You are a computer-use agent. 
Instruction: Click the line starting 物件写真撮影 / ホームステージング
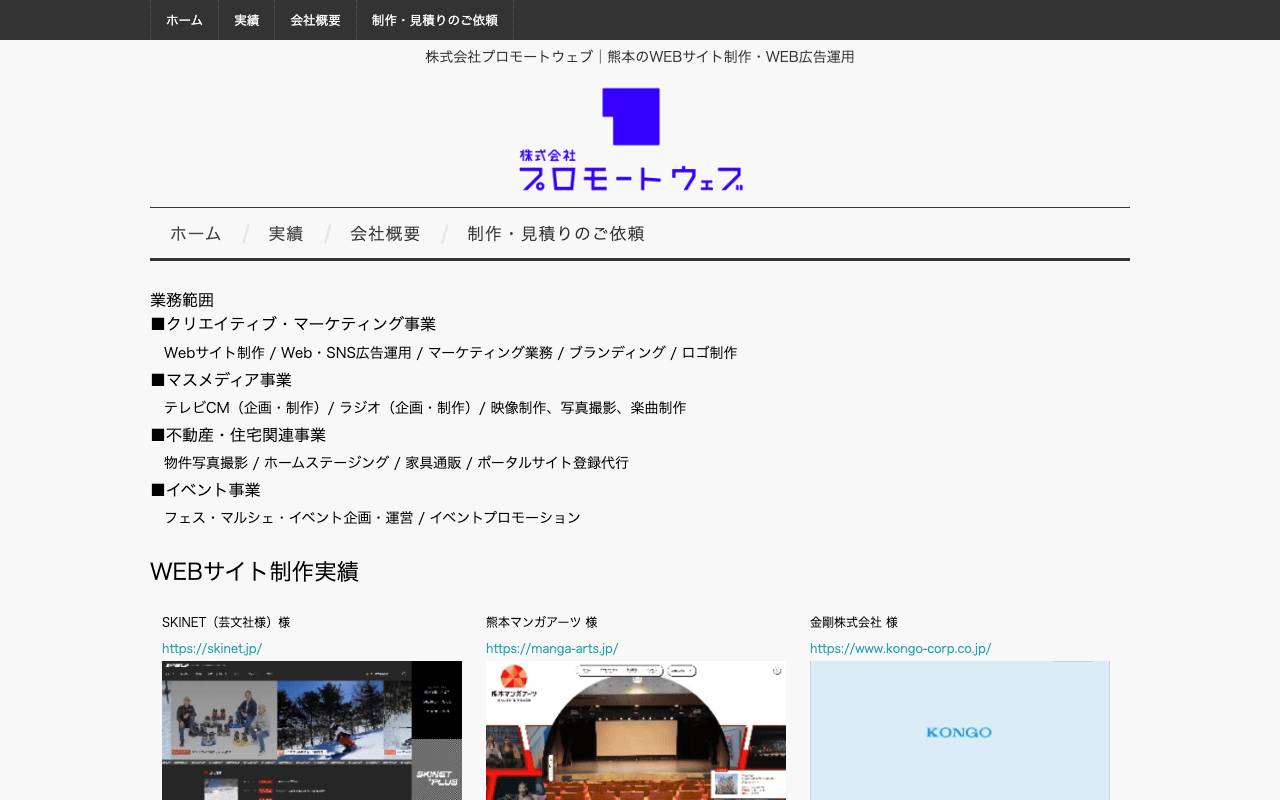click(x=396, y=462)
